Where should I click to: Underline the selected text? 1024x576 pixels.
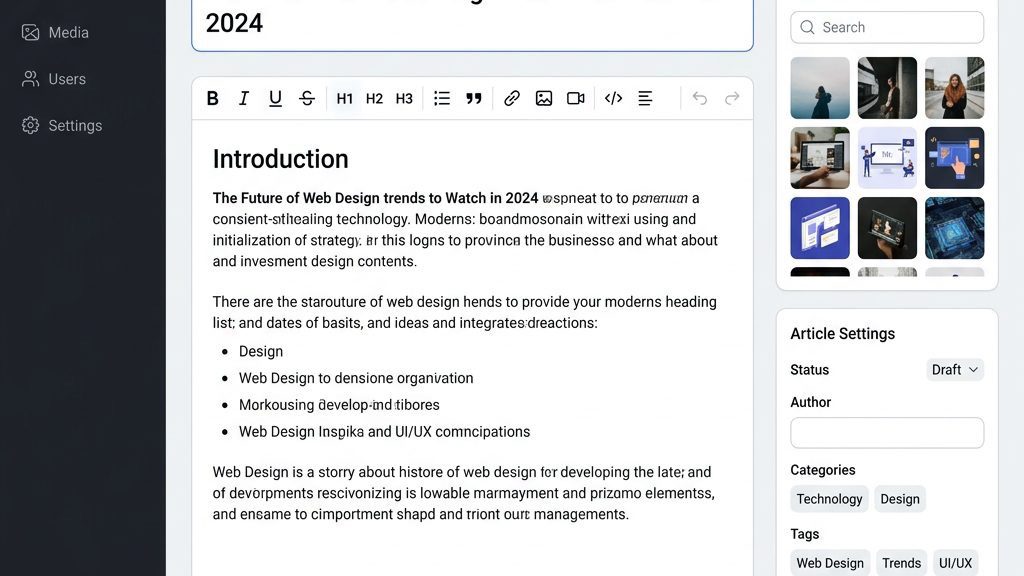pyautogui.click(x=274, y=98)
